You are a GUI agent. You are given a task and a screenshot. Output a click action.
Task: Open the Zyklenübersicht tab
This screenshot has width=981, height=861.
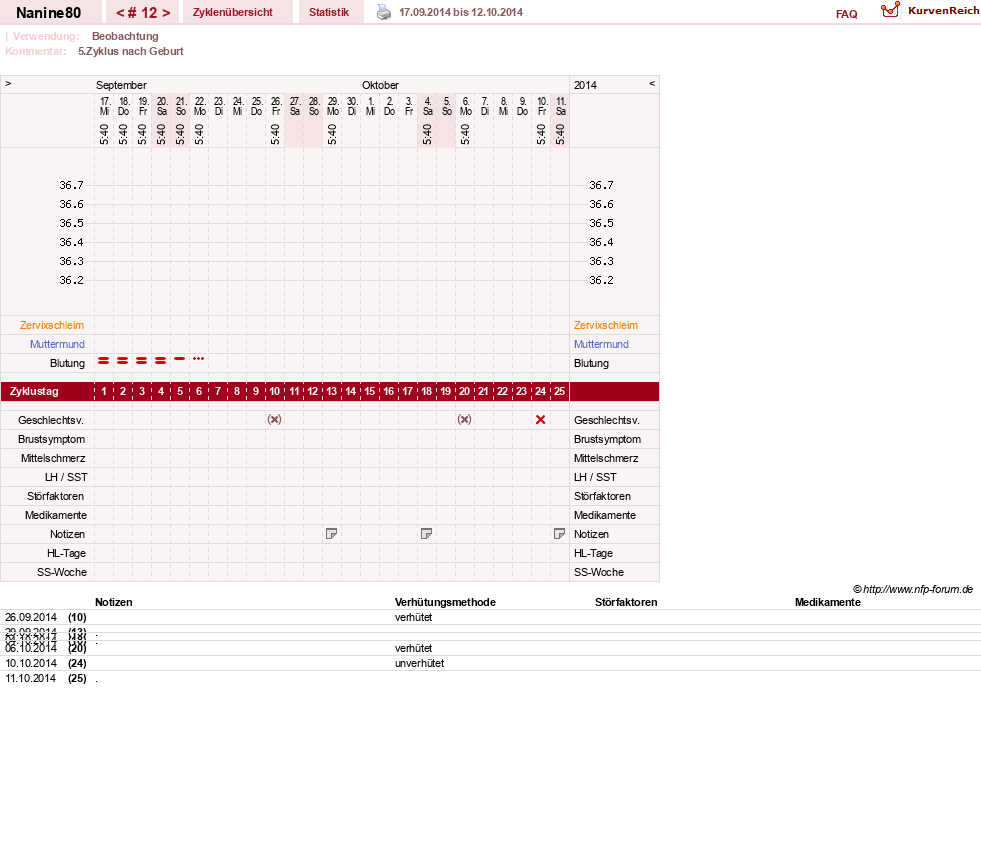233,12
